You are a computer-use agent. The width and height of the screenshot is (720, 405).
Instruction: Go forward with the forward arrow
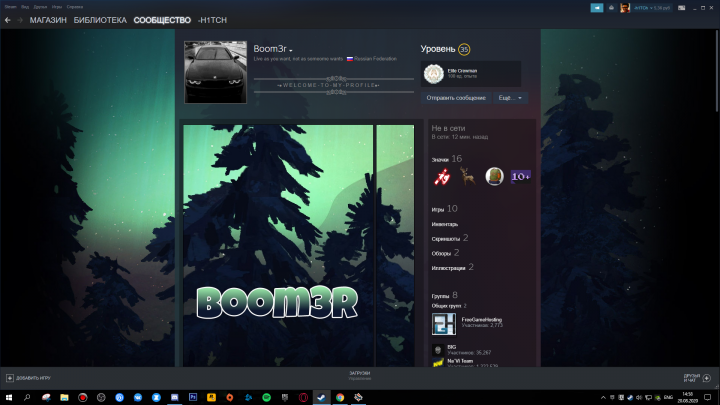(20, 20)
